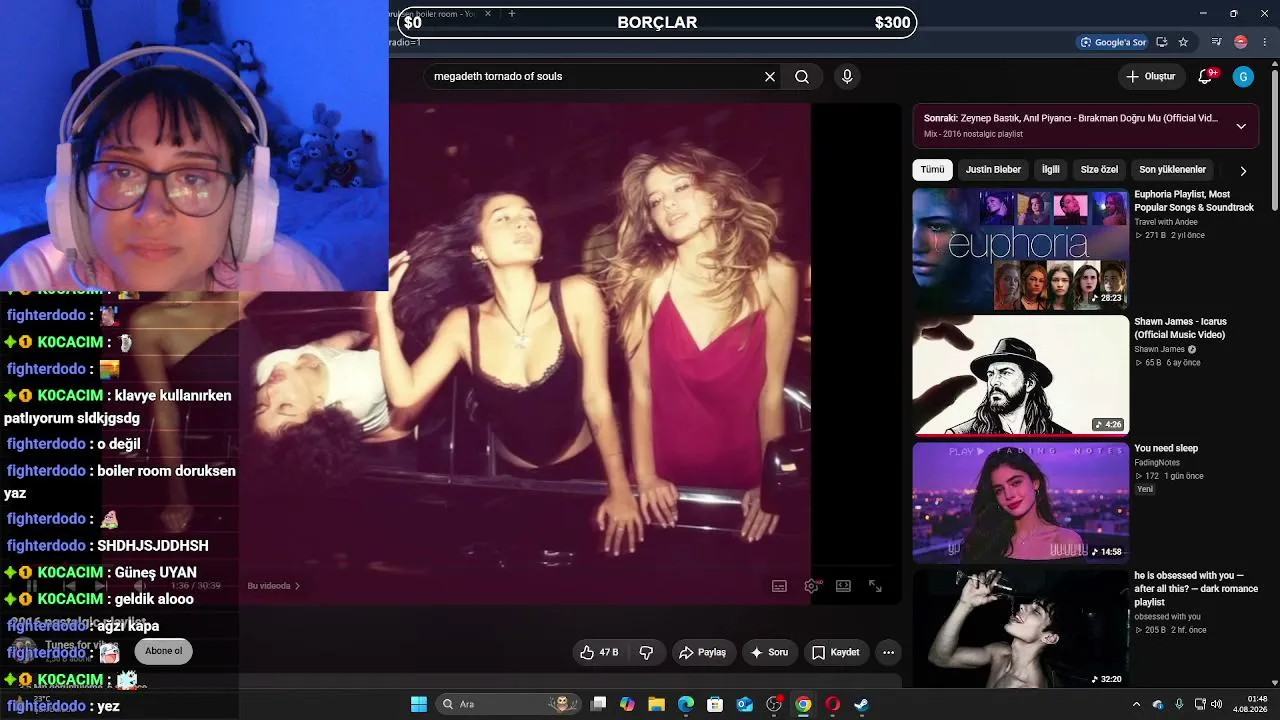Open the video player settings gear
Image resolution: width=1280 pixels, height=720 pixels.
pyautogui.click(x=811, y=586)
